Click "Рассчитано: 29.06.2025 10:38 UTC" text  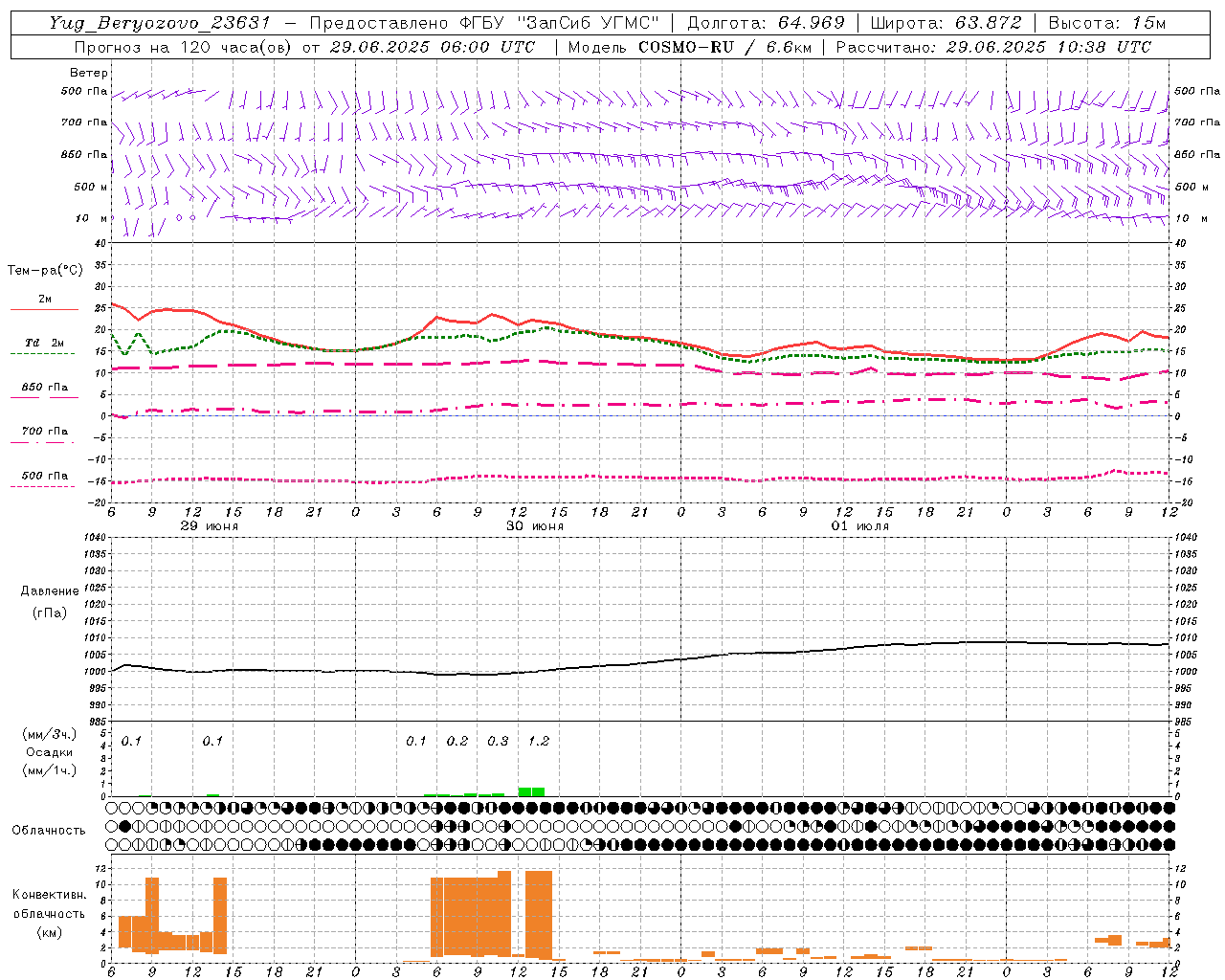point(993,47)
